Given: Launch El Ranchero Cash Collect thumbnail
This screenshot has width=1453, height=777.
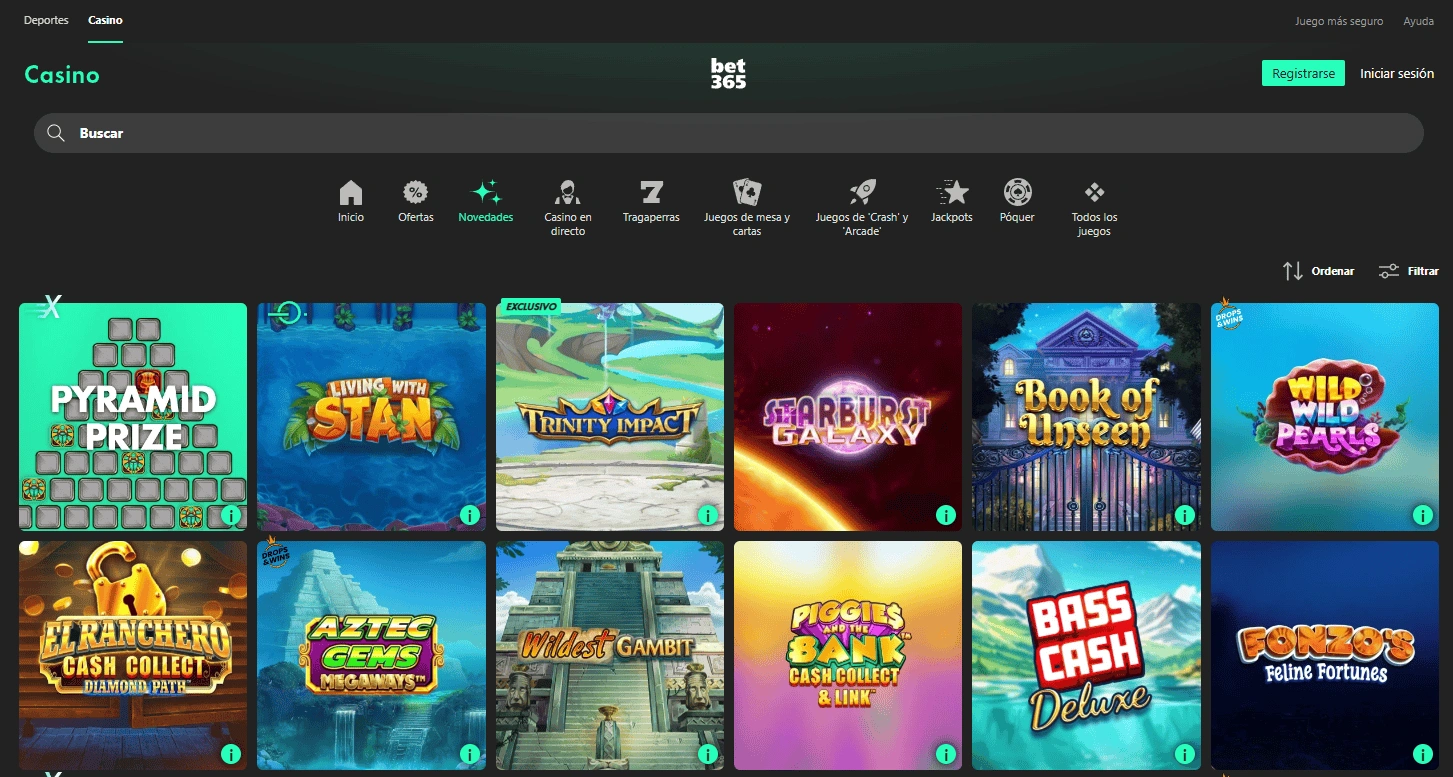Looking at the screenshot, I should [x=133, y=656].
